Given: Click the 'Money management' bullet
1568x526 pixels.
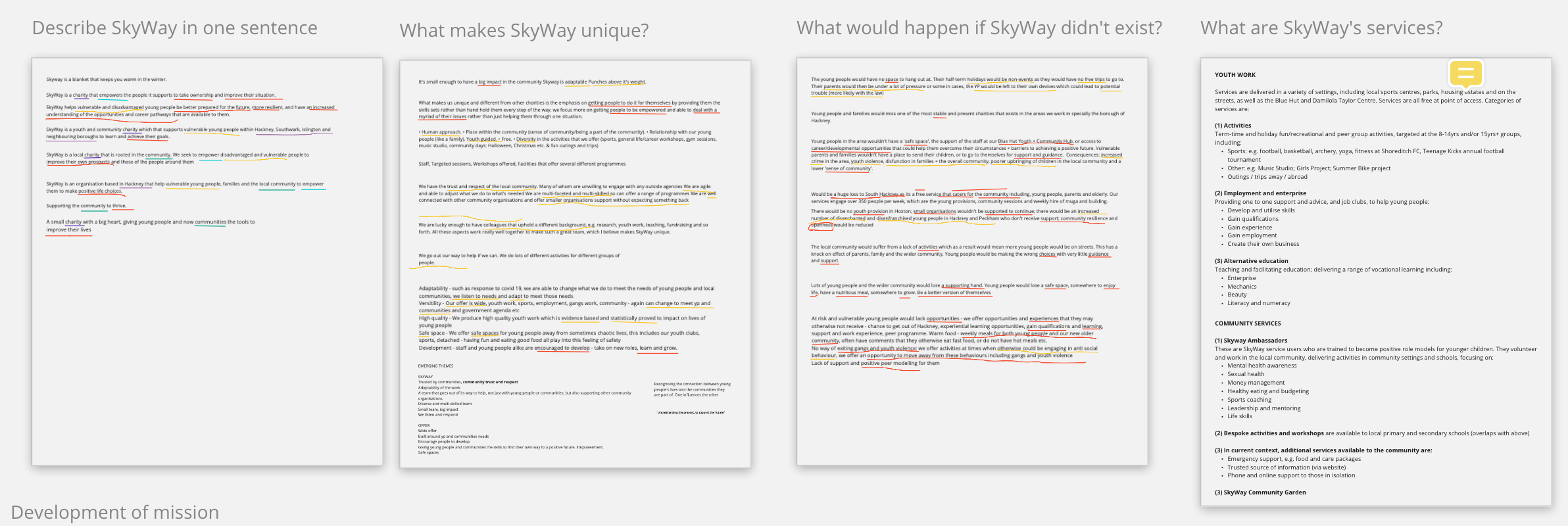Looking at the screenshot, I should pyautogui.click(x=1256, y=383).
